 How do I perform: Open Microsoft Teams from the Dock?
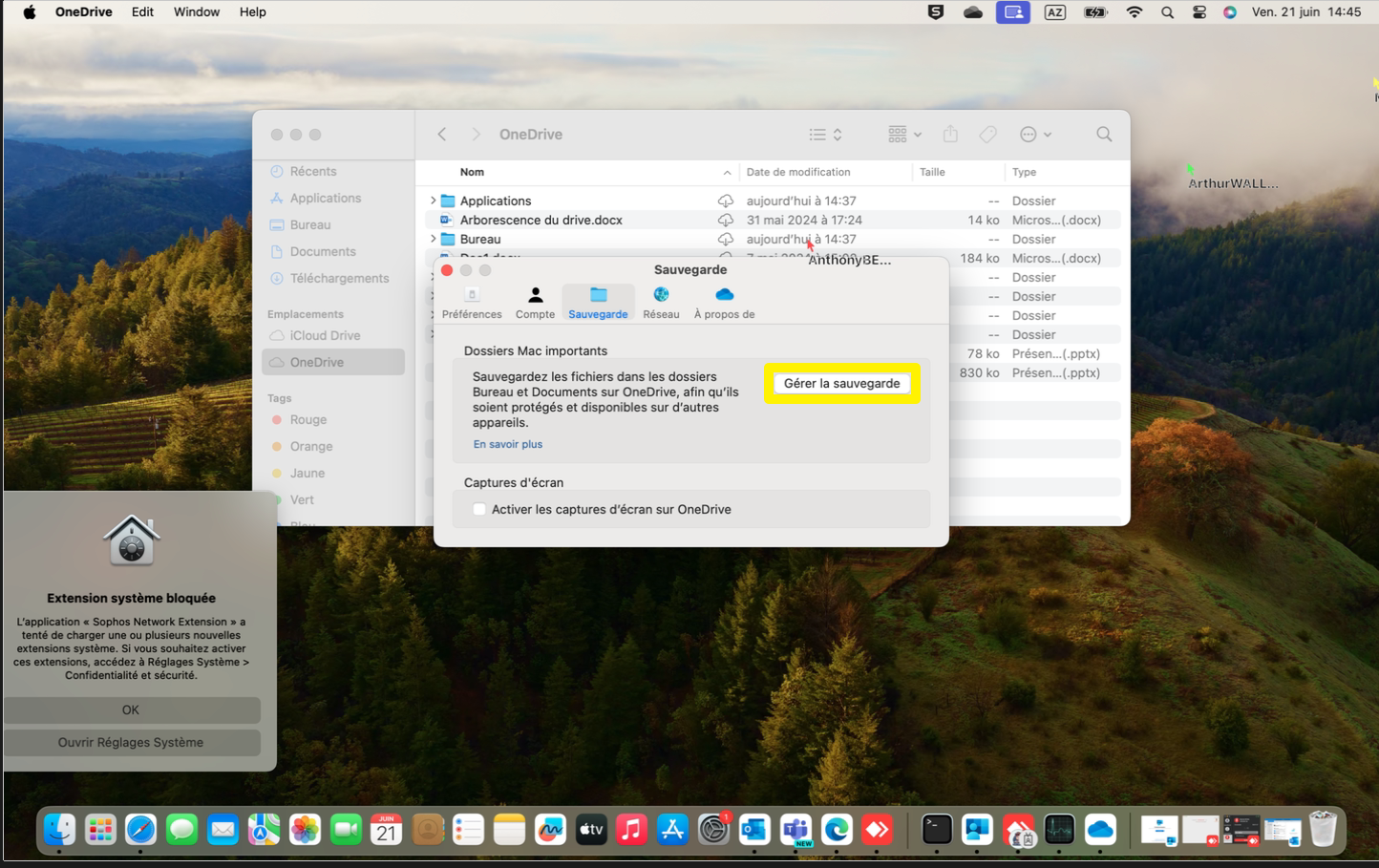pos(796,830)
